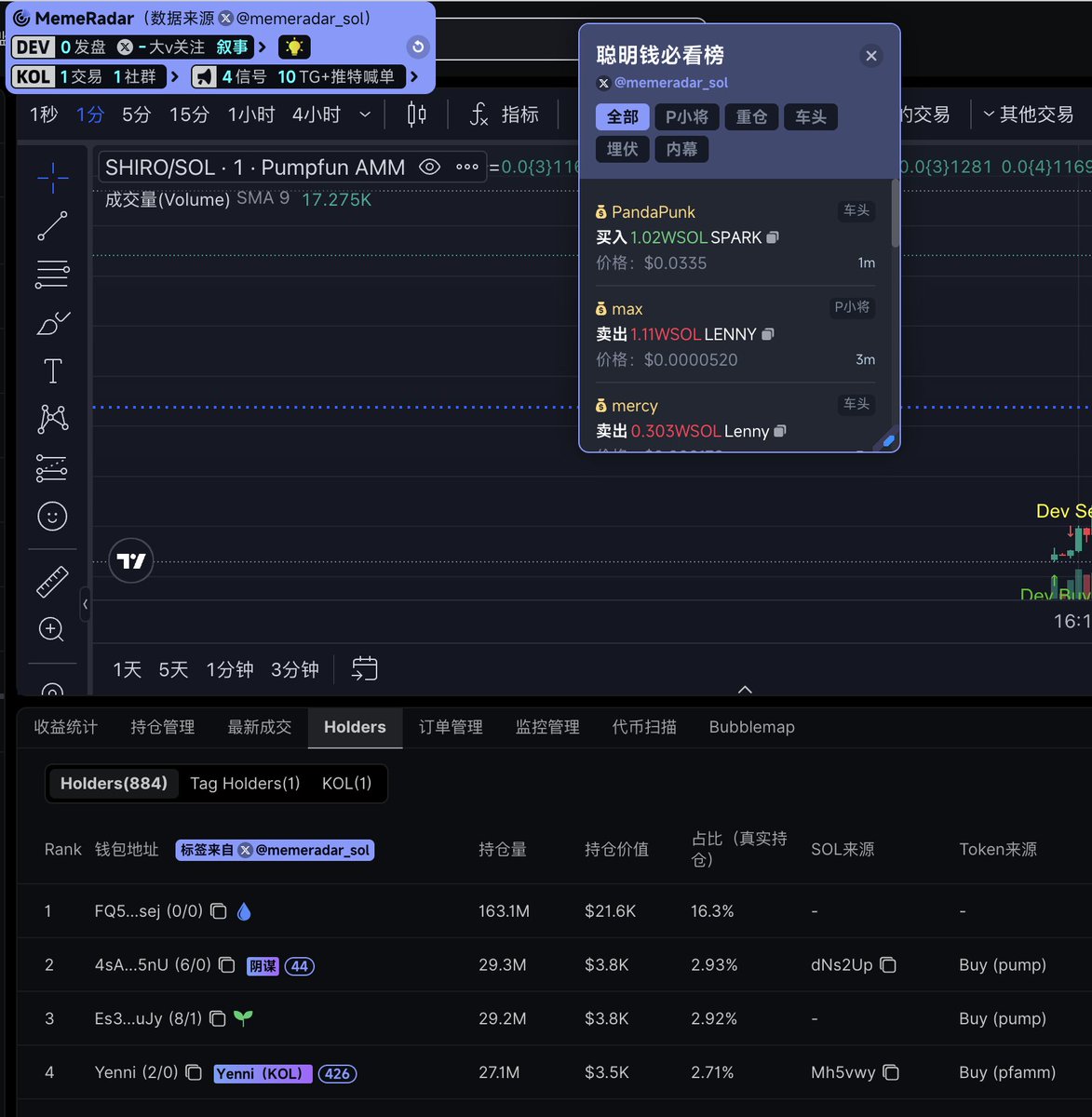Copy wallet address 4sA...5nU
The width and height of the screenshot is (1092, 1117).
226,965
